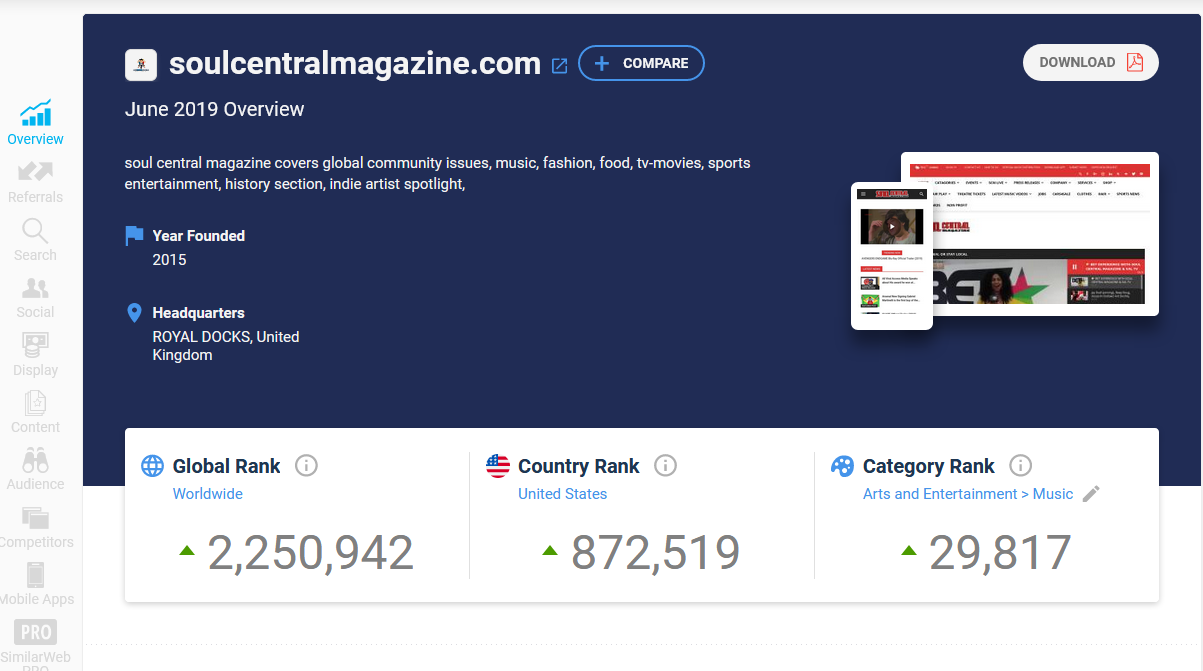Open the desktop site preview thumbnail
1203x671 pixels.
coord(1046,234)
